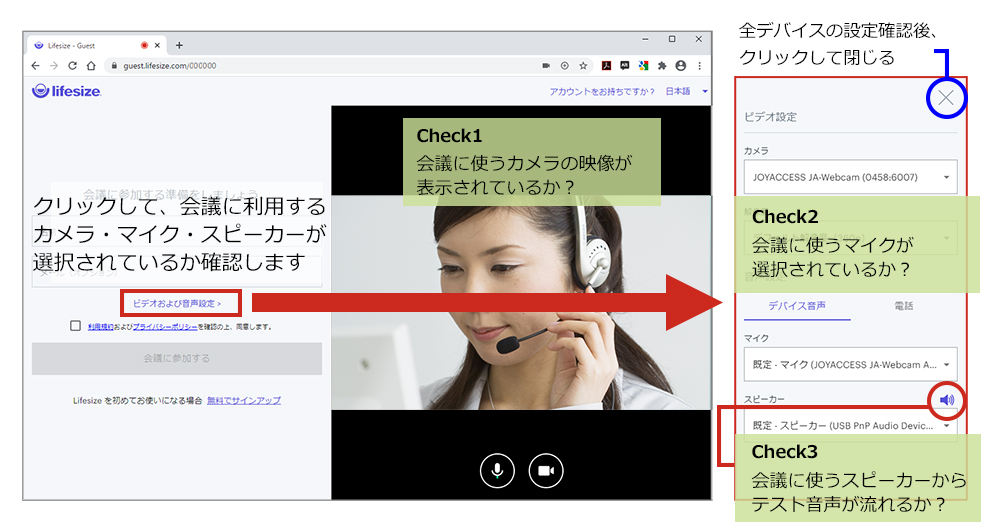The width and height of the screenshot is (1000, 530).
Task: Open the 日本語 language dropdown
Action: tap(687, 92)
